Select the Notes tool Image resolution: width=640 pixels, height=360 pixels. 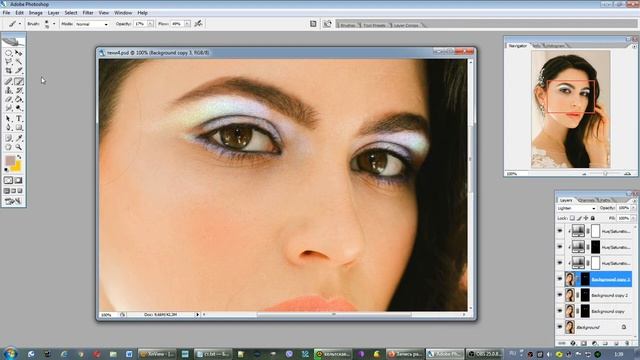point(8,138)
